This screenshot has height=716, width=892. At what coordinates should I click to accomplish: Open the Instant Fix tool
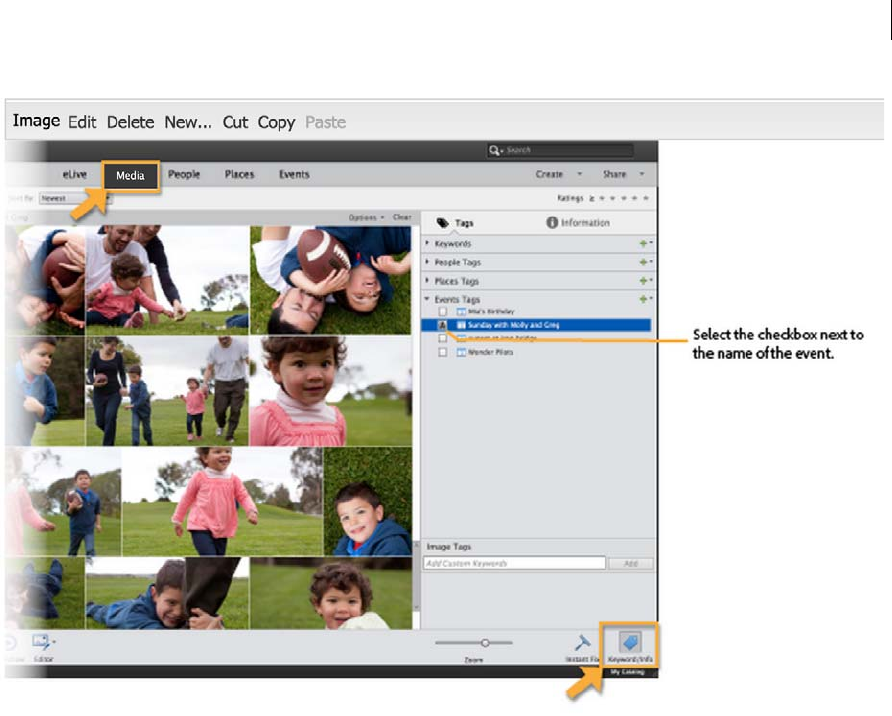point(582,648)
